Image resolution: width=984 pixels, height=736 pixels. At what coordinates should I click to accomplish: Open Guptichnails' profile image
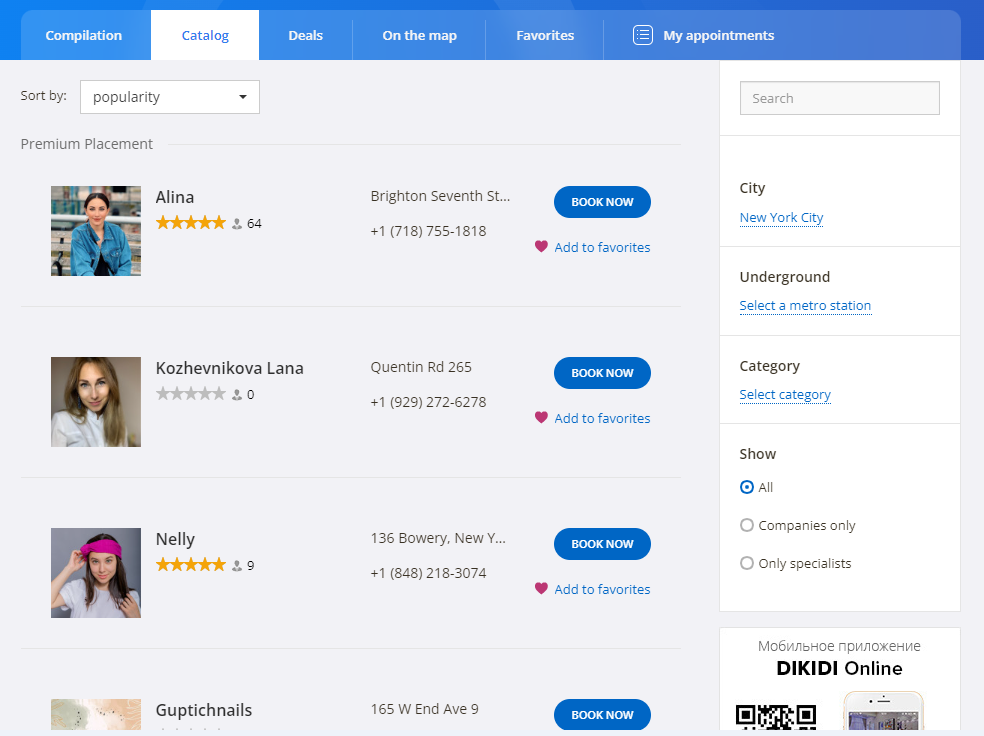point(96,715)
